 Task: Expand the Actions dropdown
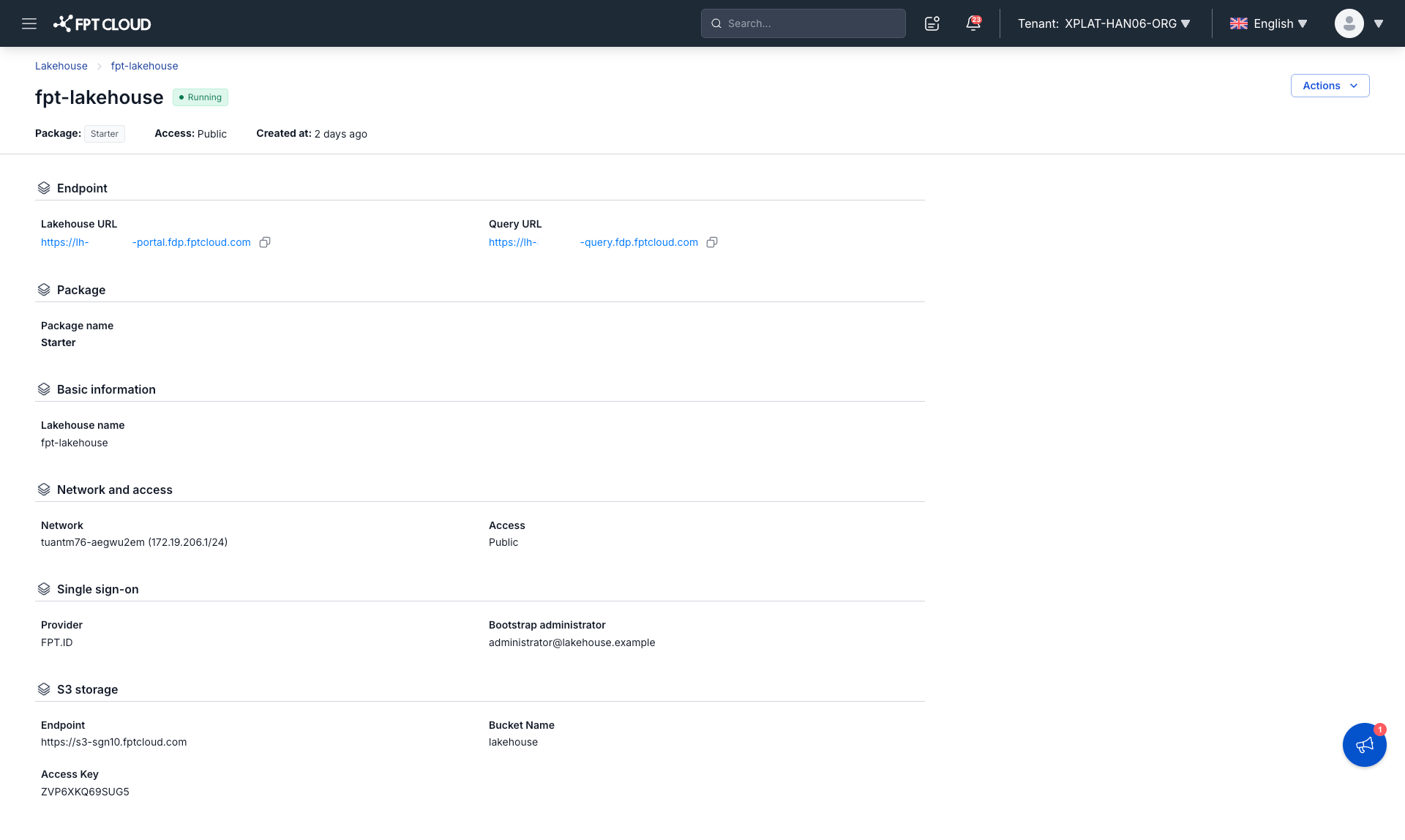[x=1330, y=86]
